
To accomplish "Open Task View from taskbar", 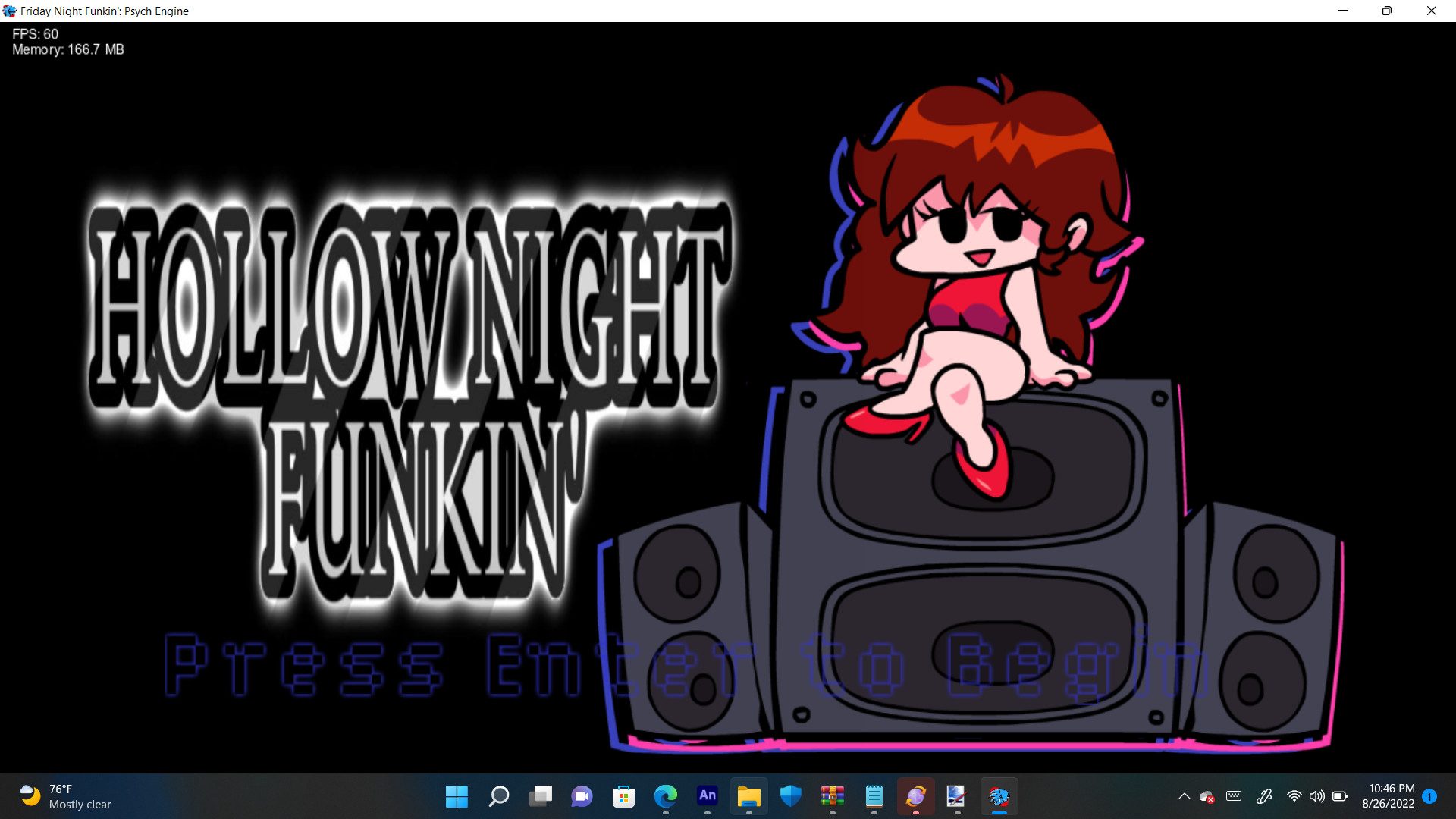I will [x=540, y=796].
